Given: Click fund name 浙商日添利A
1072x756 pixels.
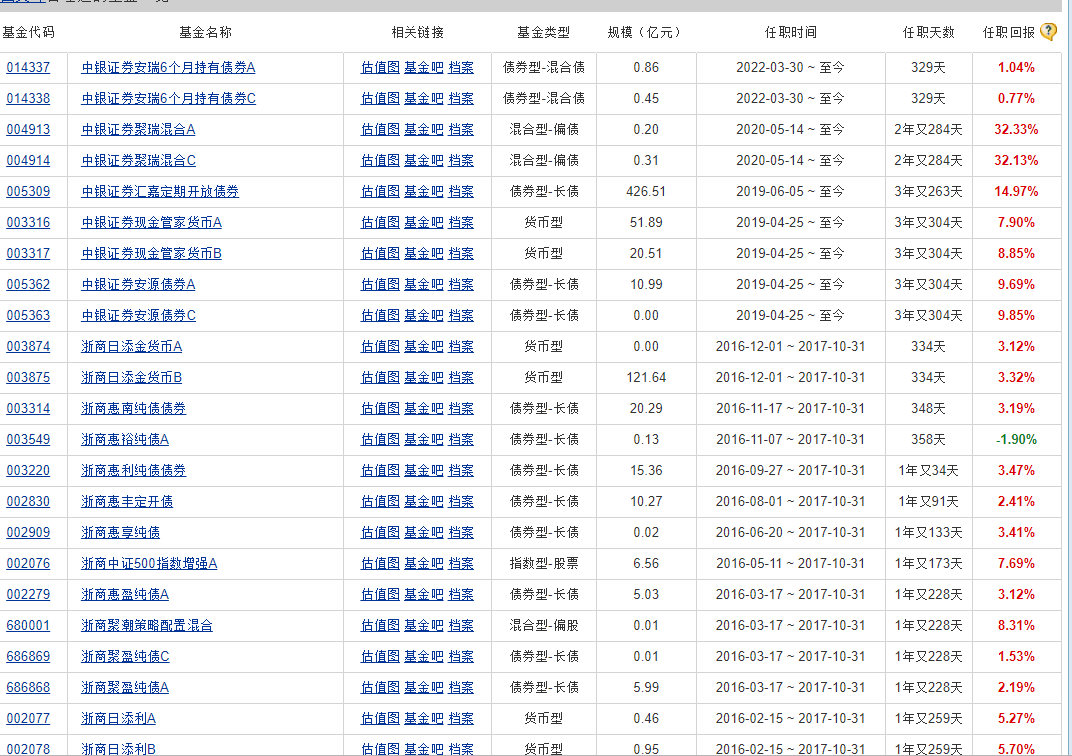Looking at the screenshot, I should pos(118,719).
